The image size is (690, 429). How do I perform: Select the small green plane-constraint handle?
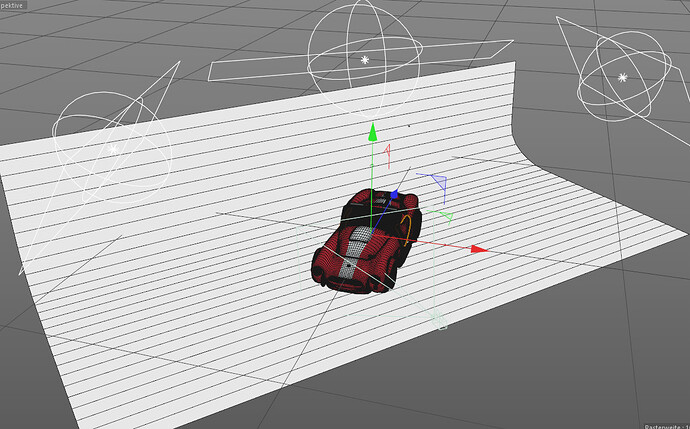(444, 216)
